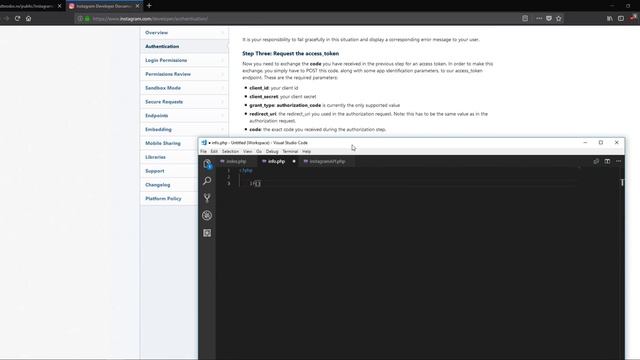This screenshot has height=360, width=640.
Task: Open Secure Requests in docs sidebar
Action: point(164,102)
